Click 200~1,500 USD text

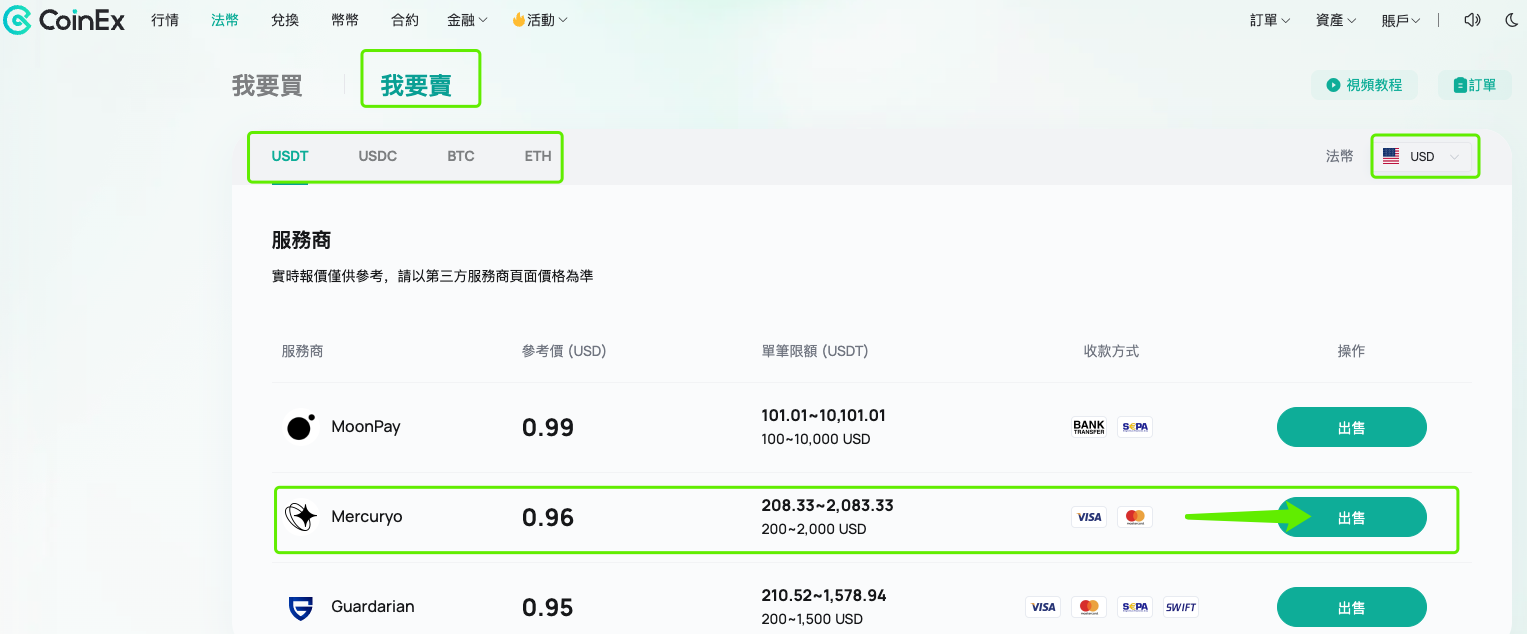click(812, 619)
